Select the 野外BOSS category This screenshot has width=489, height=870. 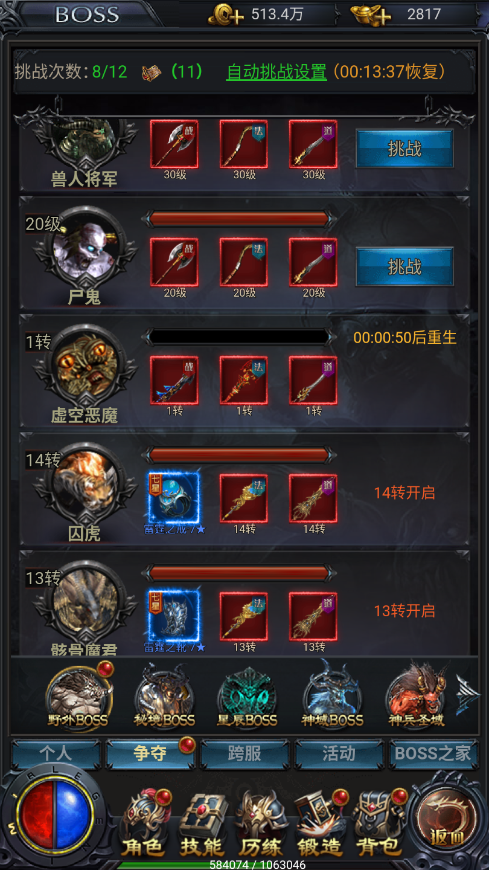[78, 696]
